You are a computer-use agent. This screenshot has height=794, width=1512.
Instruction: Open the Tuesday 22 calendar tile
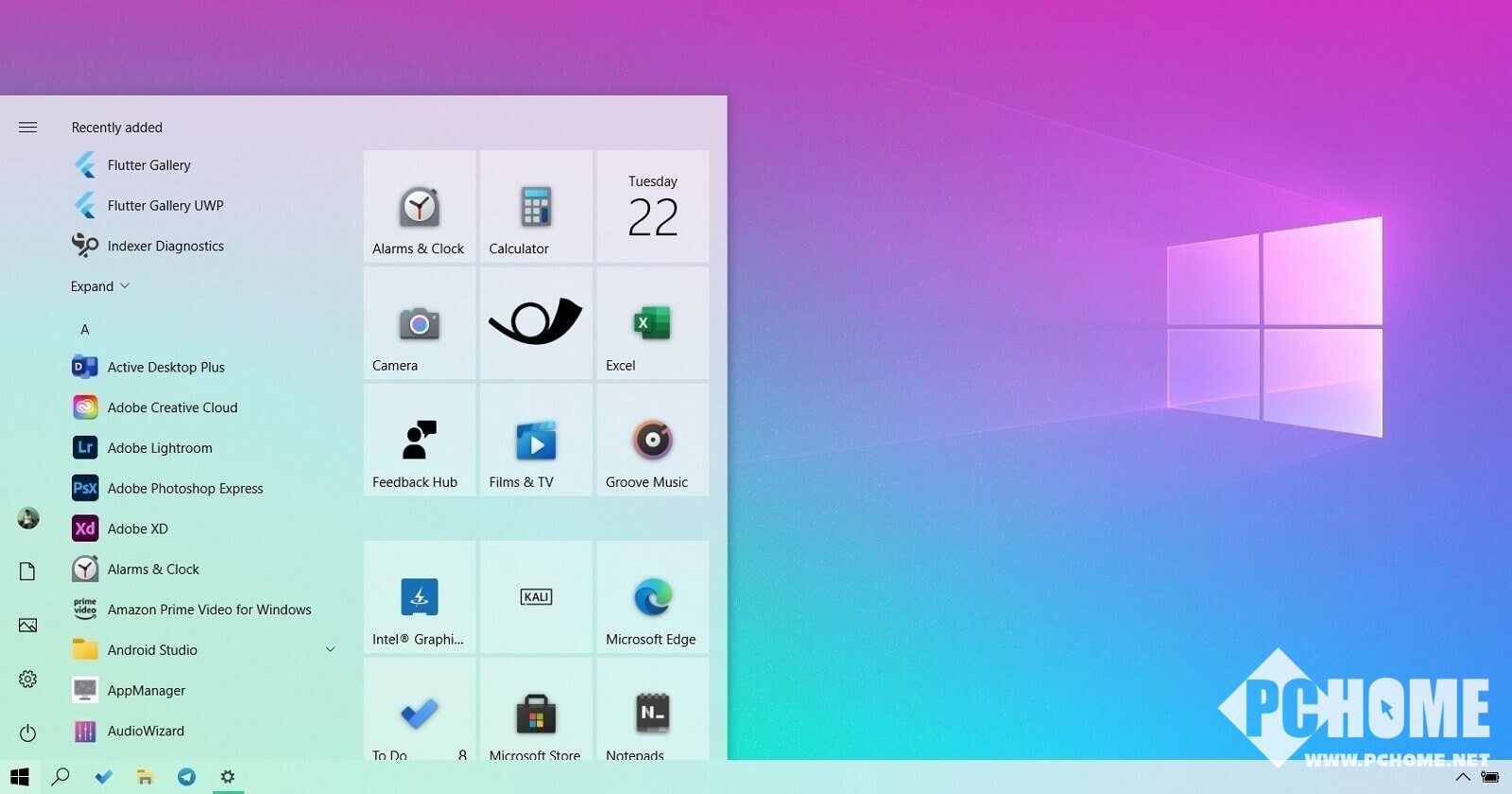pyautogui.click(x=652, y=207)
